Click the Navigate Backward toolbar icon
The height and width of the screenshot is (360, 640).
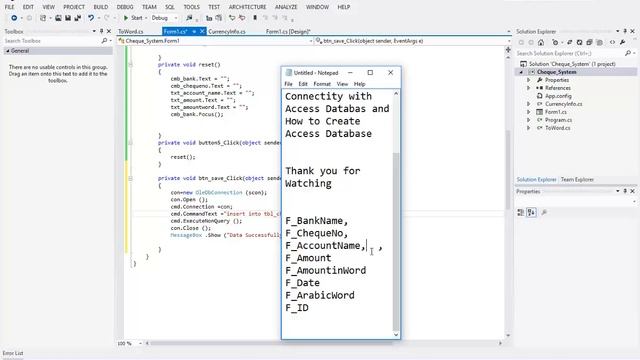14,18
